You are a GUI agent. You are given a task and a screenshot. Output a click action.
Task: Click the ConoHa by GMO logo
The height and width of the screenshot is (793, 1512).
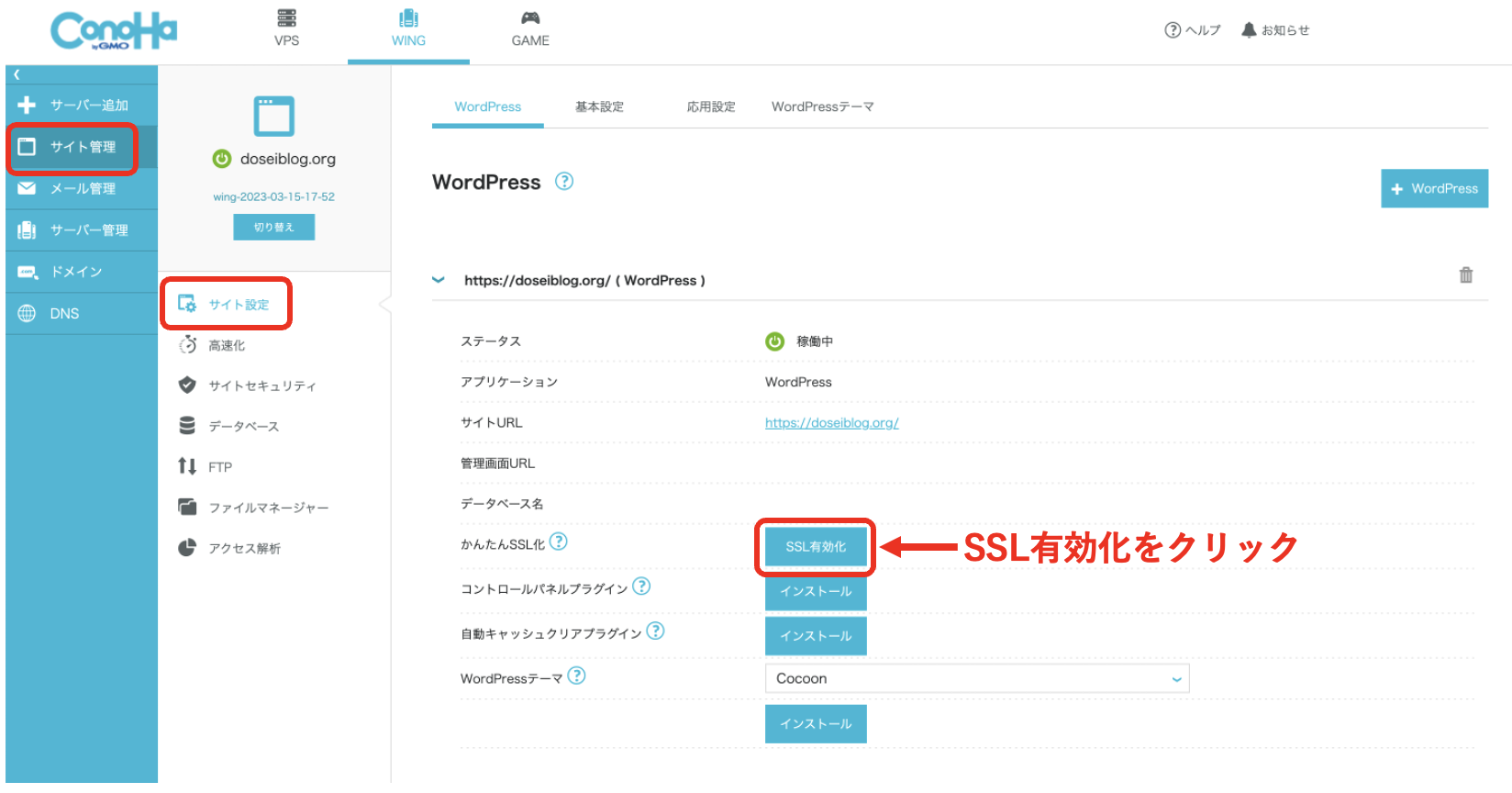(114, 31)
